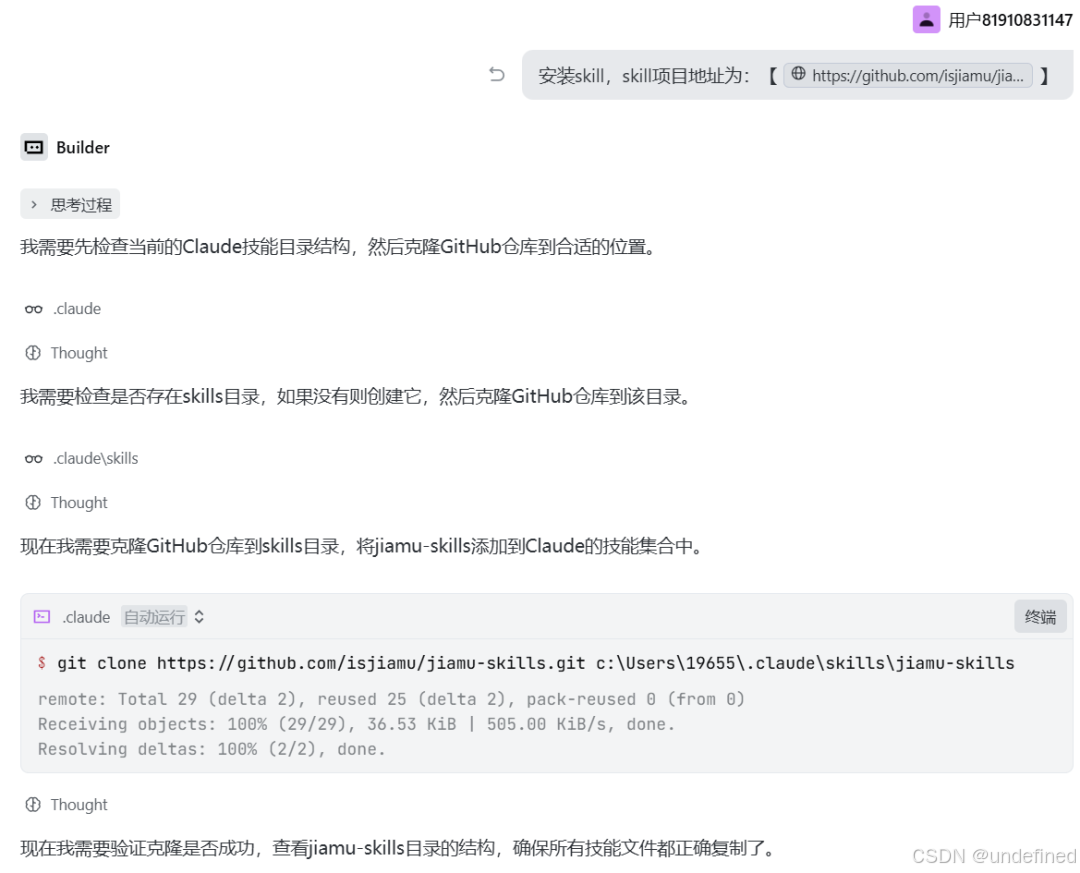Click the .claude label in the terminal header
Viewport: 1080px width, 873px height.
coord(86,617)
